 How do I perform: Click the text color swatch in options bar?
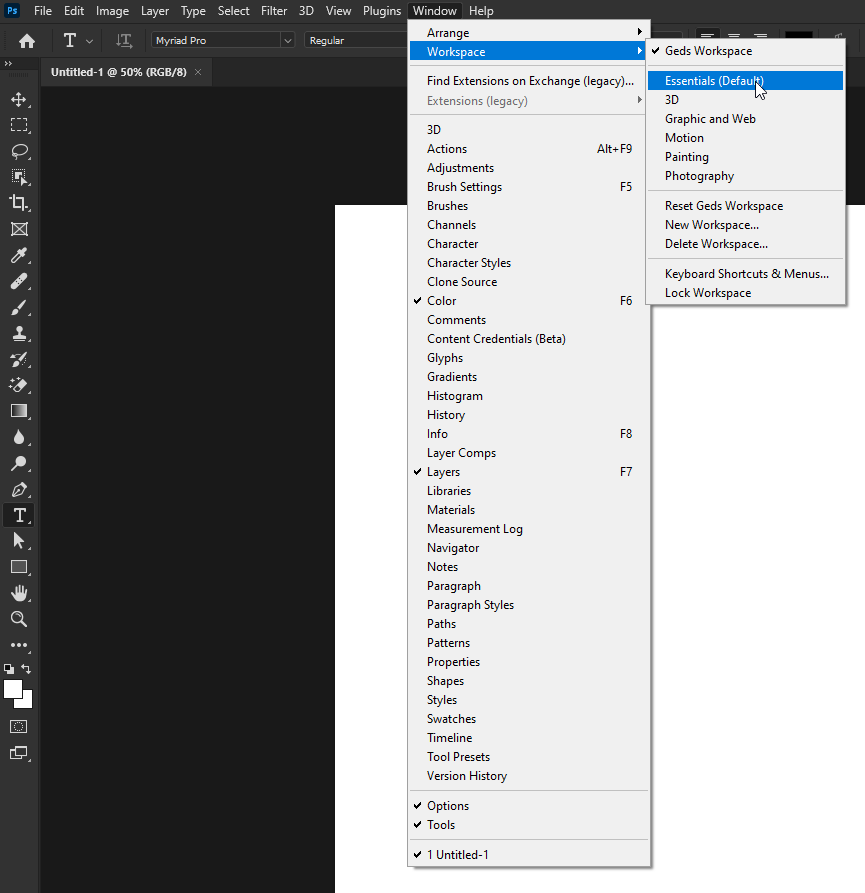coord(798,35)
